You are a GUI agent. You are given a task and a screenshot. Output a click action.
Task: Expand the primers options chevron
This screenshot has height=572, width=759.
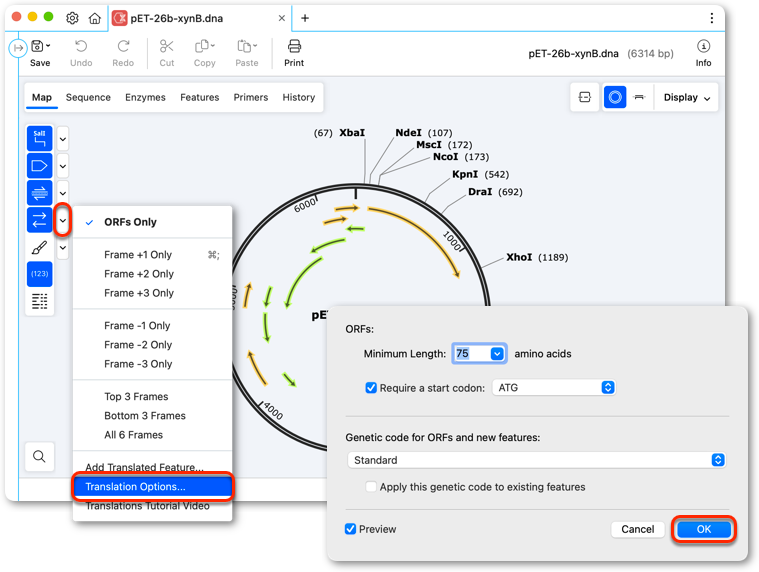point(63,193)
